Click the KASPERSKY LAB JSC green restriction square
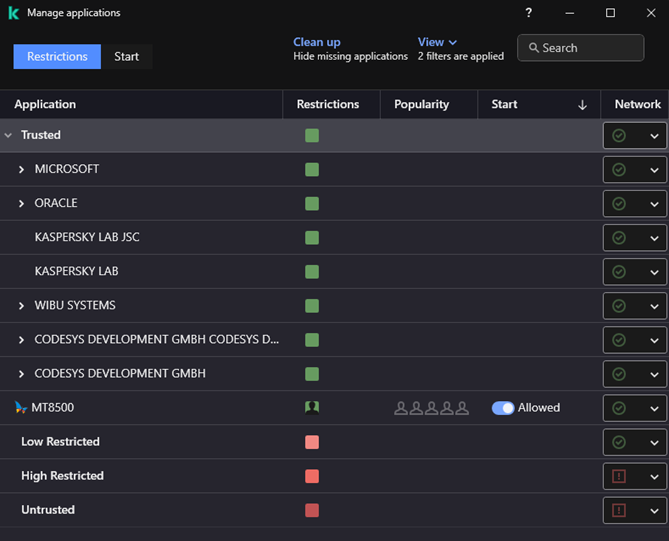Viewport: 669px width, 541px height. (312, 238)
